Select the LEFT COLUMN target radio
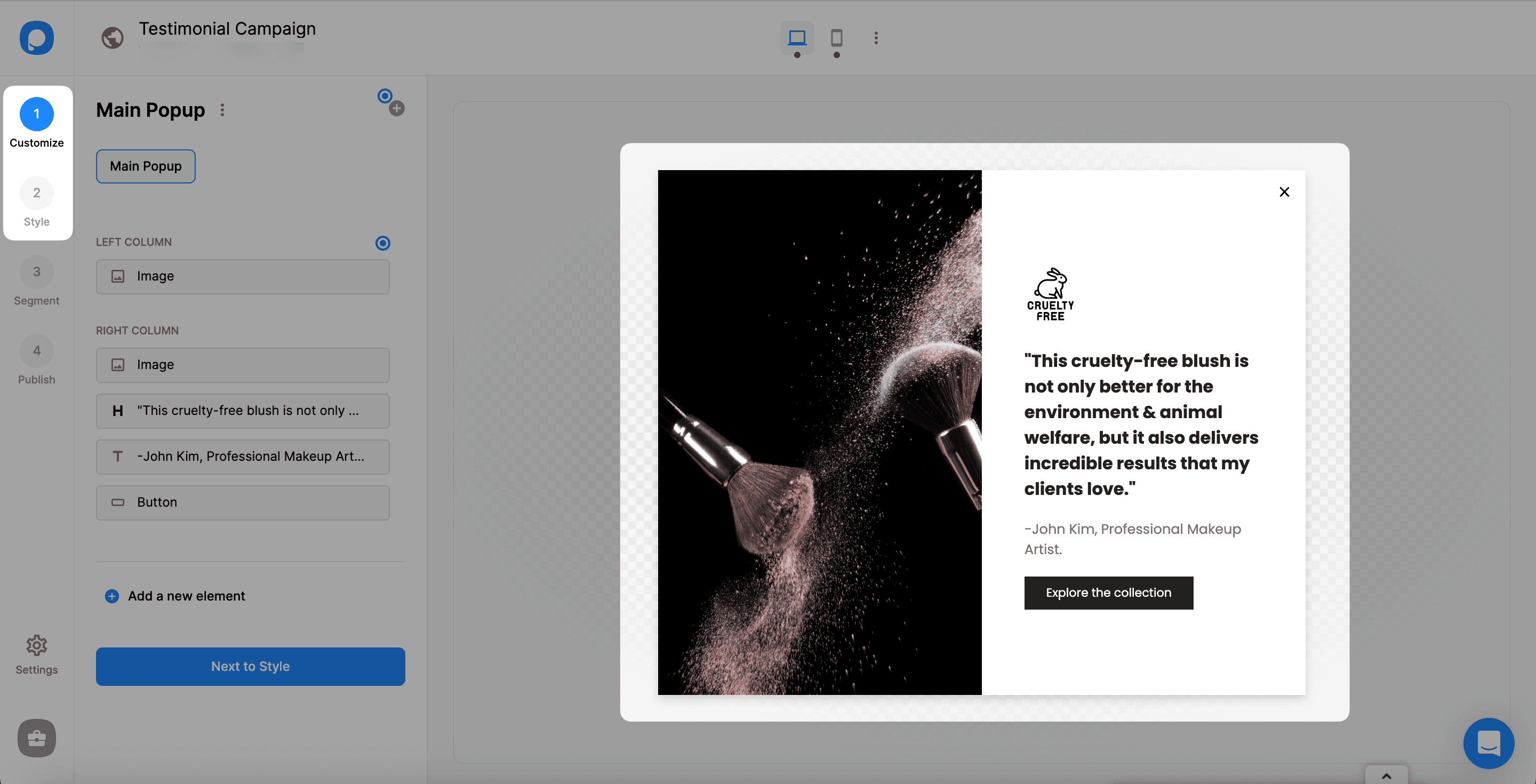The image size is (1536, 784). 382,243
